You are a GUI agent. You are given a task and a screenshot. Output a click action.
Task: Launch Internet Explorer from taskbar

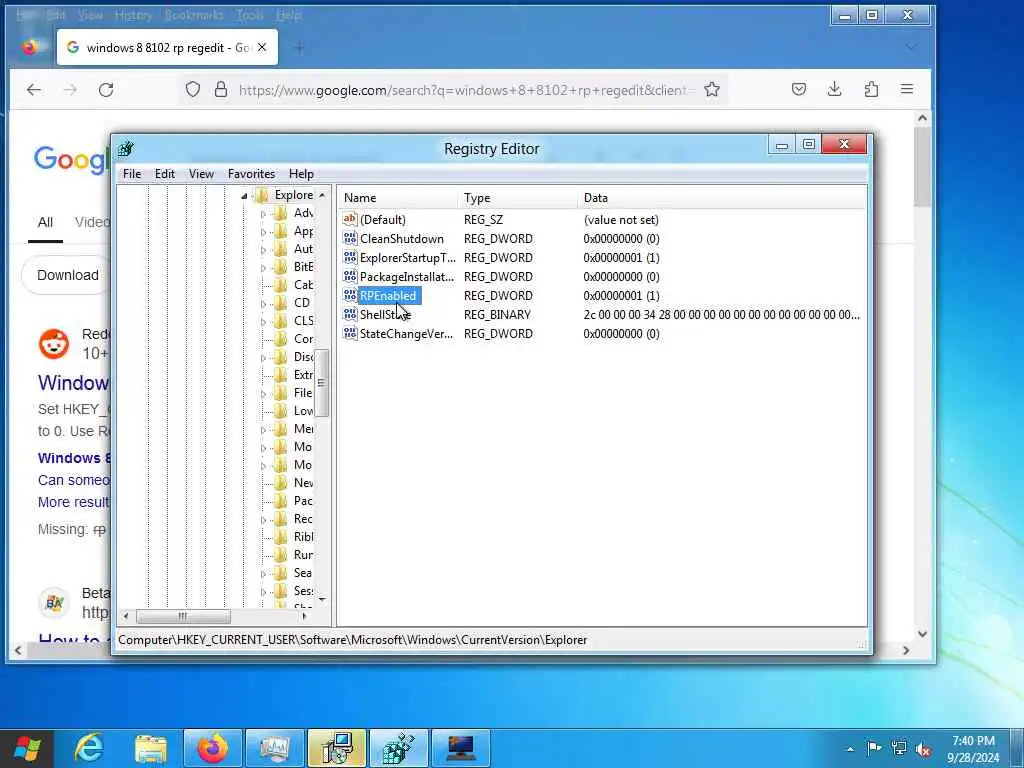click(89, 748)
